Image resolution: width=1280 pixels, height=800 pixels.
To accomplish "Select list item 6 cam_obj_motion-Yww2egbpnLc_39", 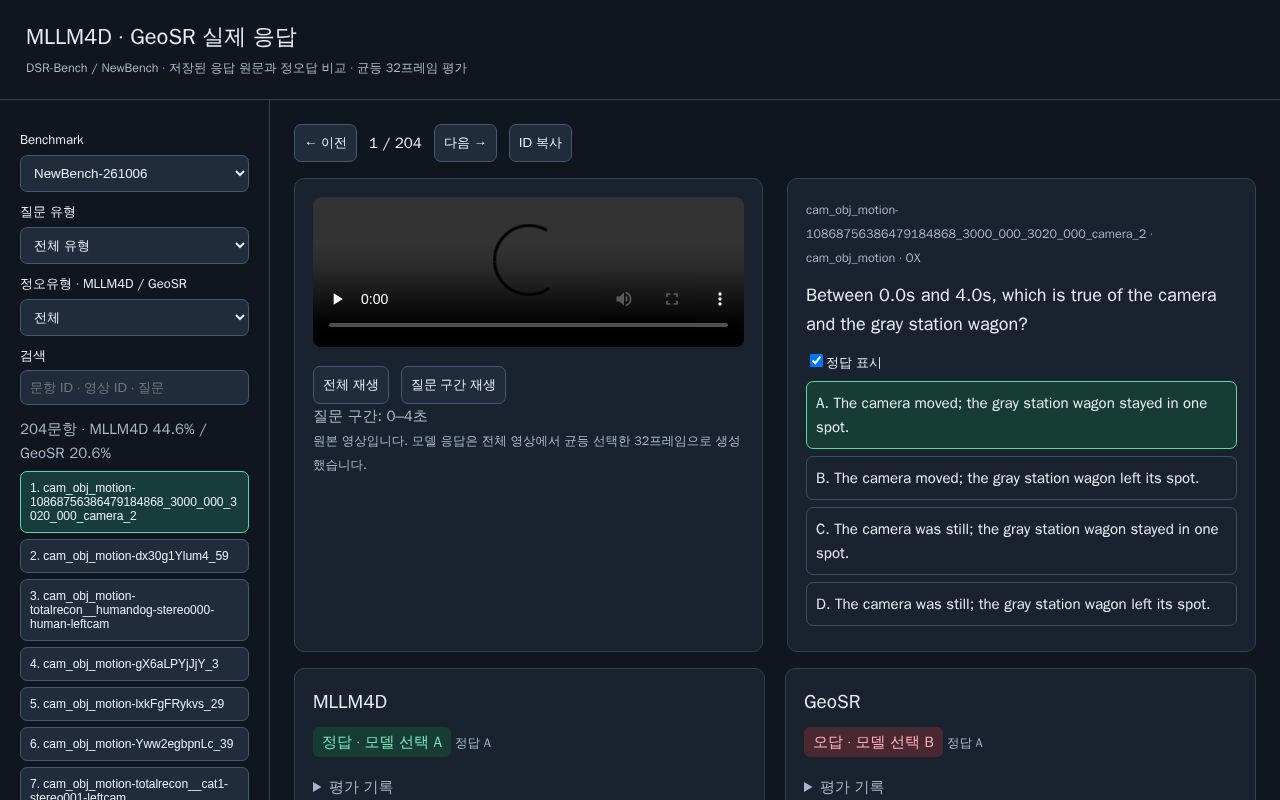I will (x=134, y=744).
